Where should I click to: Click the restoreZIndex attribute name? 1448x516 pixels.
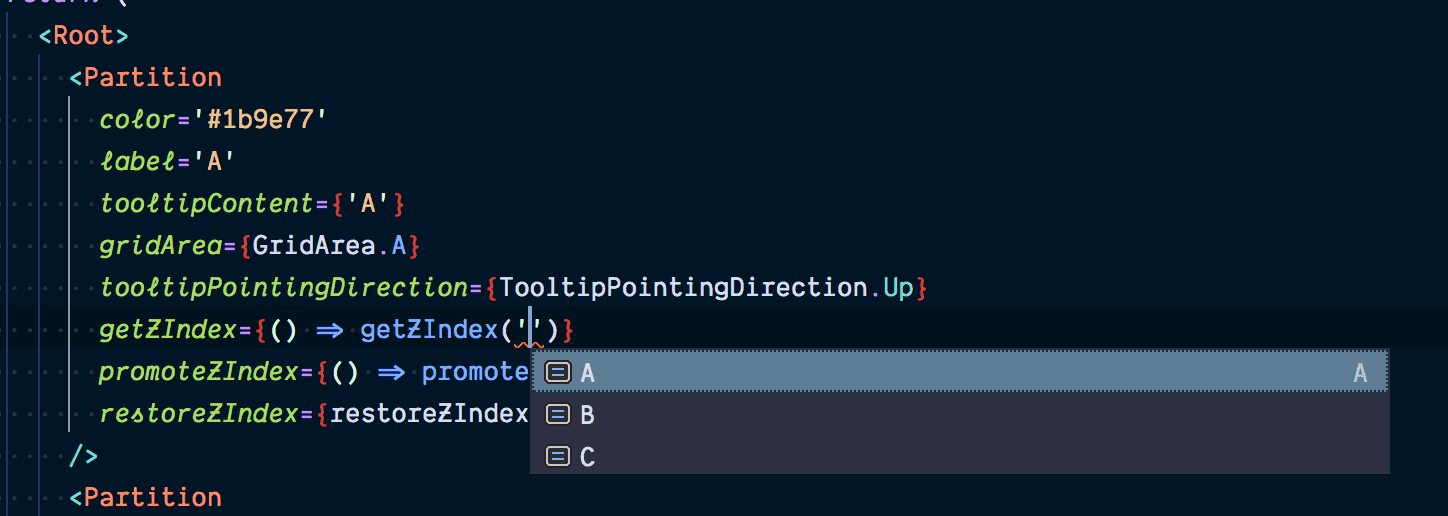coord(198,414)
